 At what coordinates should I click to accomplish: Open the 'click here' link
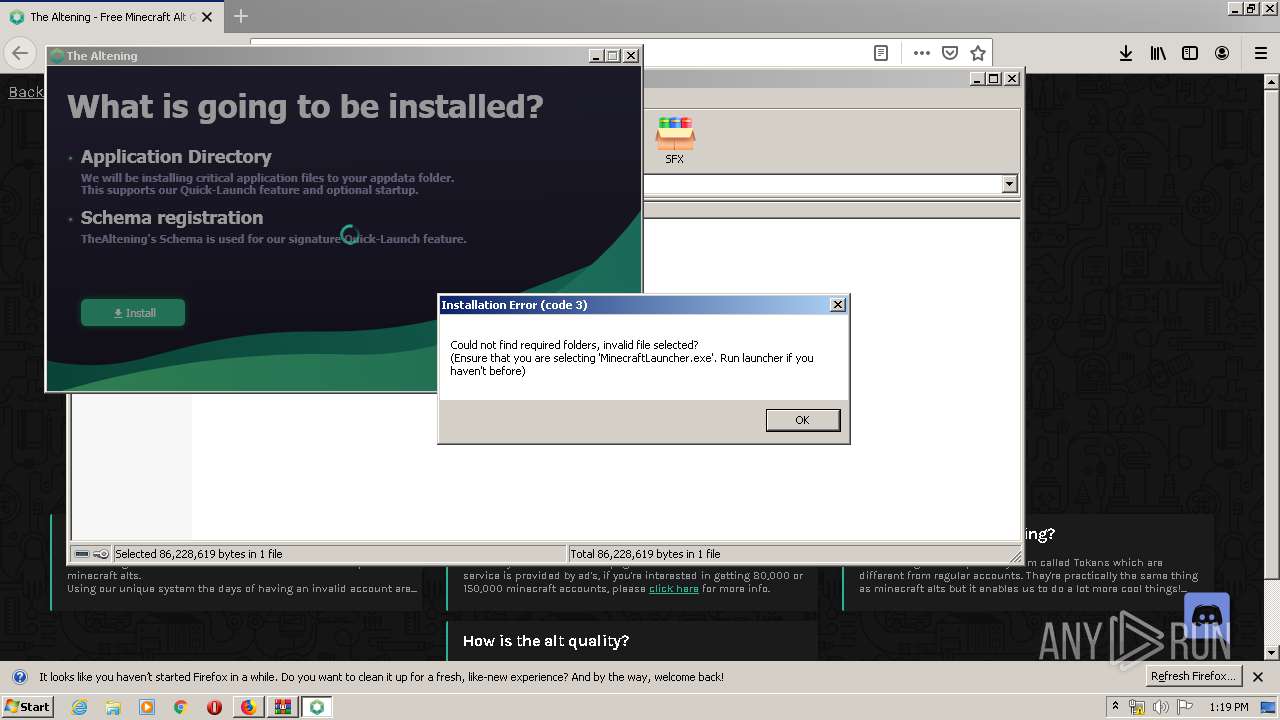coord(674,589)
